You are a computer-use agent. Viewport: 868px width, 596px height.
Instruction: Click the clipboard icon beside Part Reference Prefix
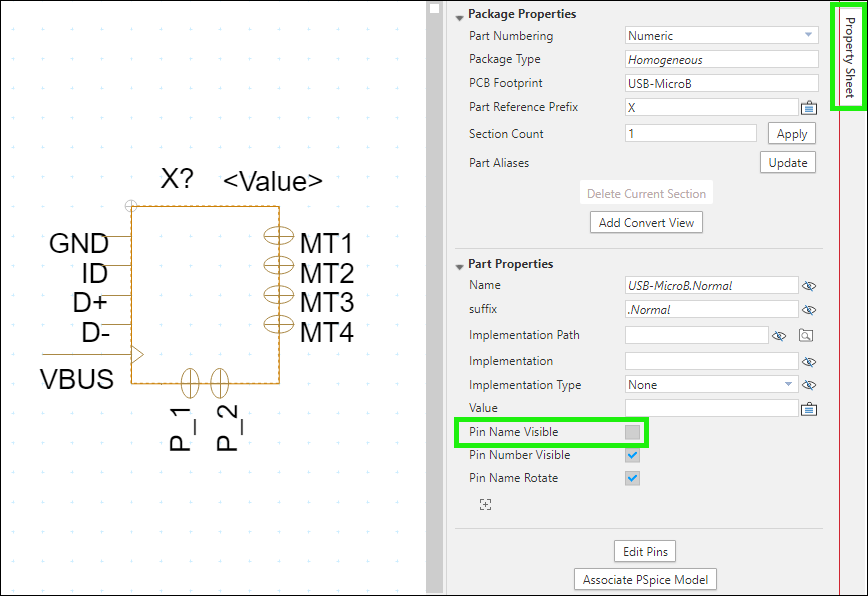pos(808,107)
